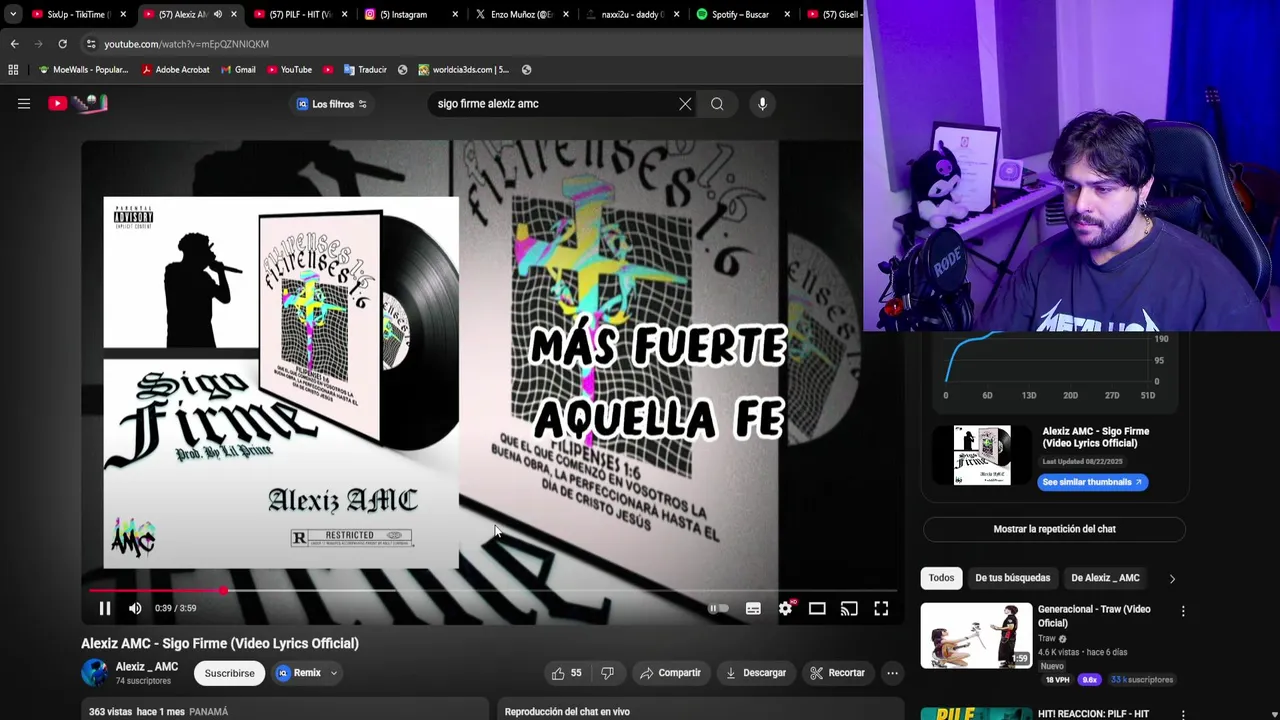Reload the page with the refresh icon
Image resolution: width=1280 pixels, height=720 pixels.
(62, 44)
